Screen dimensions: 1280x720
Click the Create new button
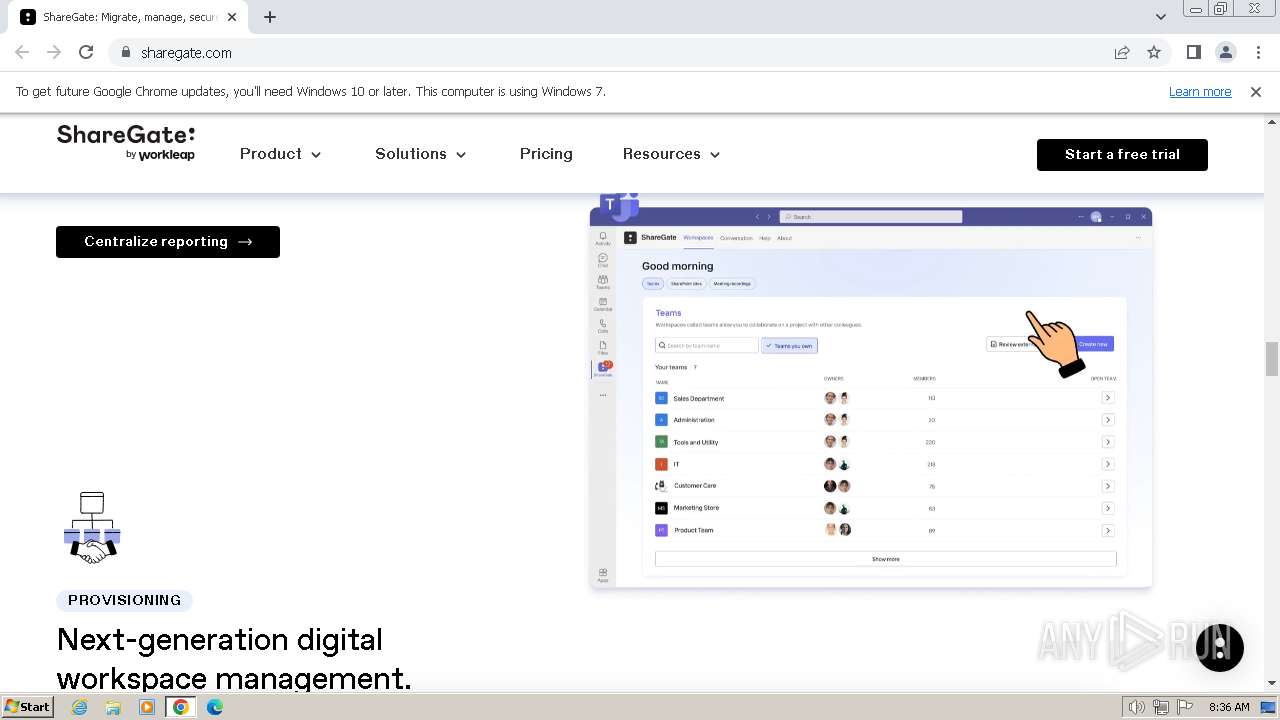point(1094,344)
